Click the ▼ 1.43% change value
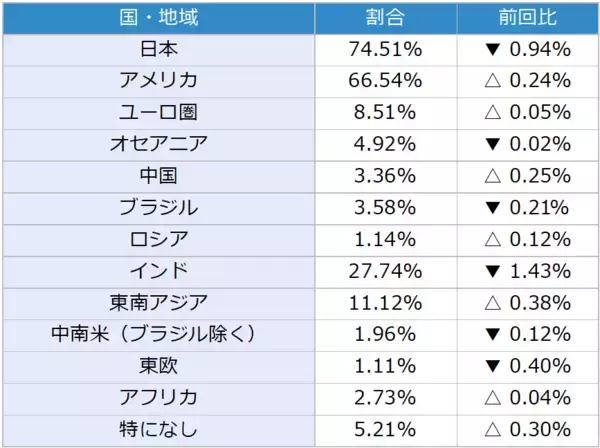The height and width of the screenshot is (448, 600). pos(527,271)
